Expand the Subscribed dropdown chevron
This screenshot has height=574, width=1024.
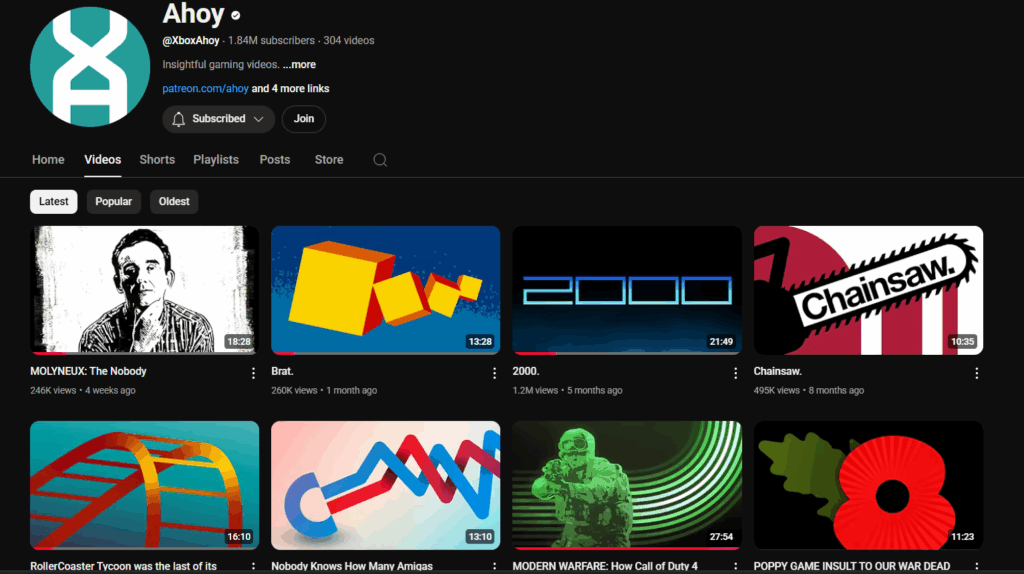click(x=259, y=119)
